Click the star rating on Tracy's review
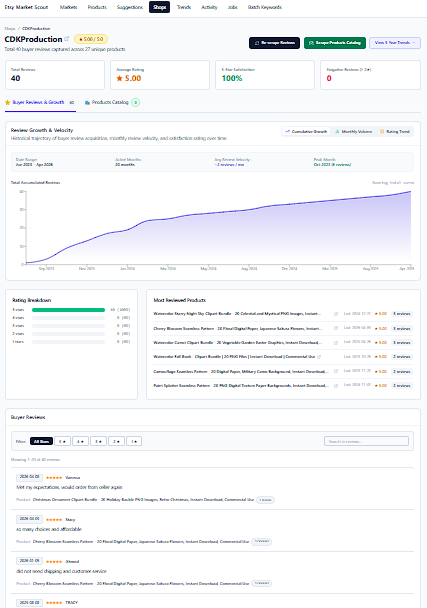The width and height of the screenshot is (427, 608). [54, 520]
